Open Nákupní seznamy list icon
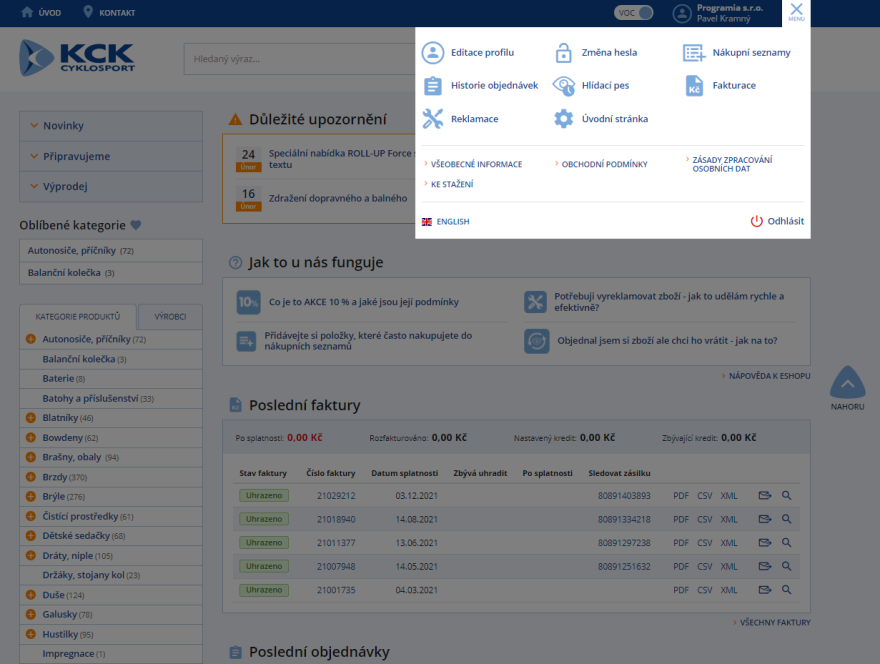The height and width of the screenshot is (664, 880). tap(694, 53)
